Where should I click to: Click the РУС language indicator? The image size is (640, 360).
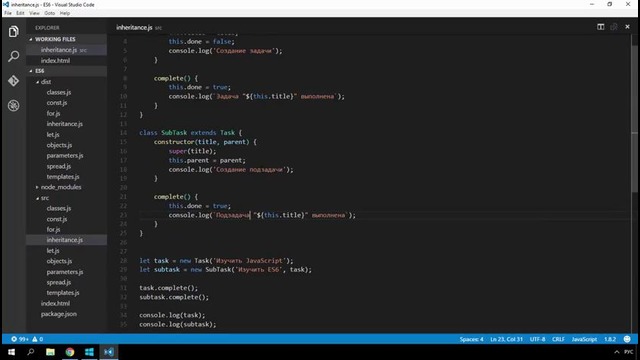[x=629, y=352]
